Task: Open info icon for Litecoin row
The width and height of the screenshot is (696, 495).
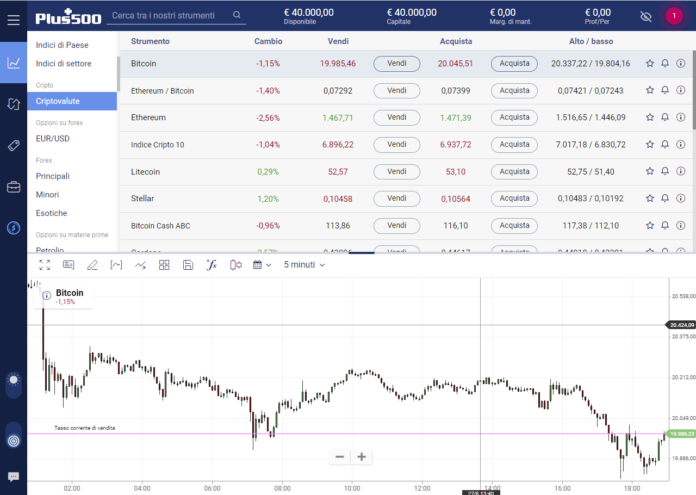Action: [x=680, y=171]
